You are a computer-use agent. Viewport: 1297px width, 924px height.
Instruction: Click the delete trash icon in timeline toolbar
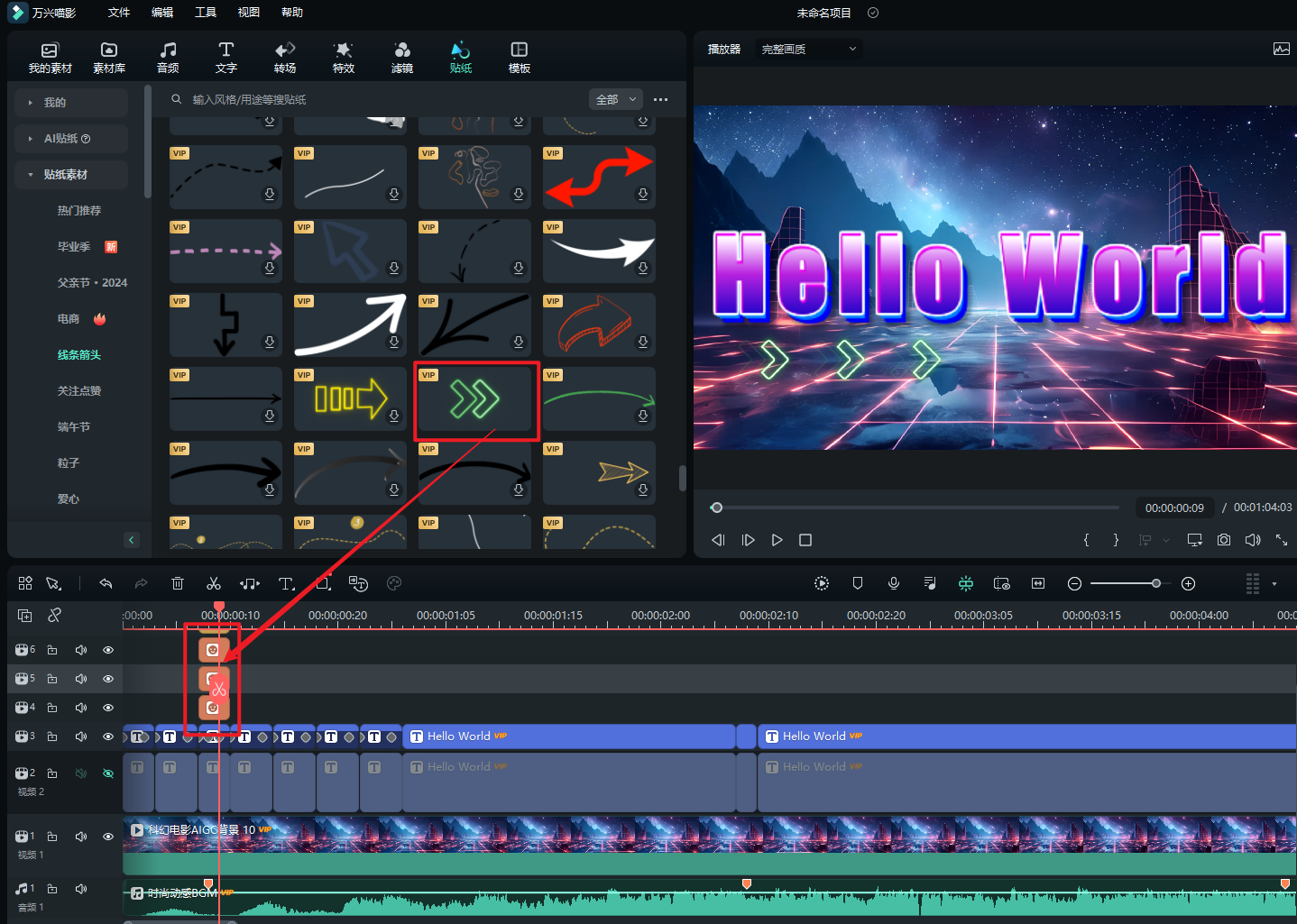(x=178, y=584)
